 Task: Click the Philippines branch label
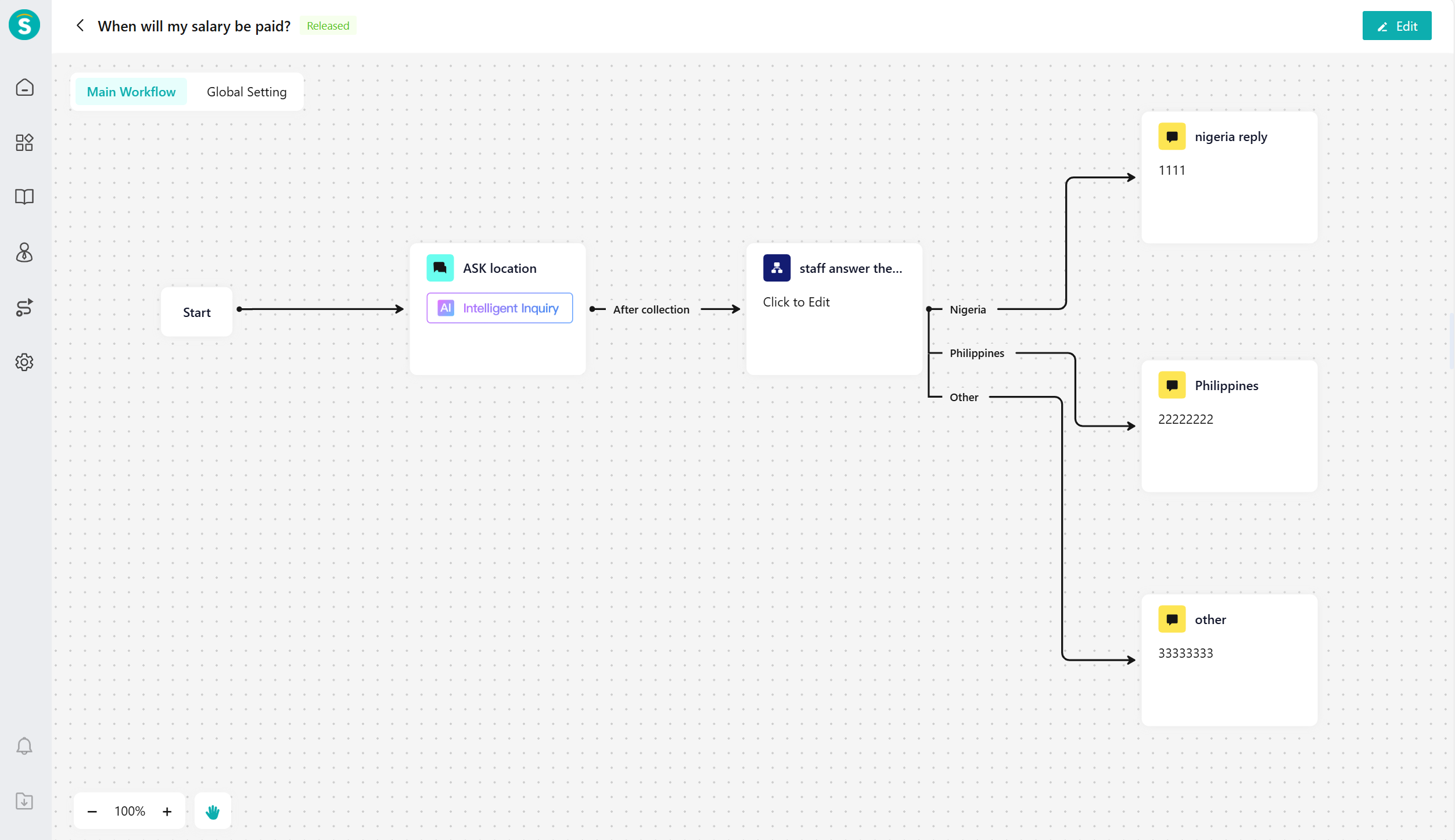[977, 353]
